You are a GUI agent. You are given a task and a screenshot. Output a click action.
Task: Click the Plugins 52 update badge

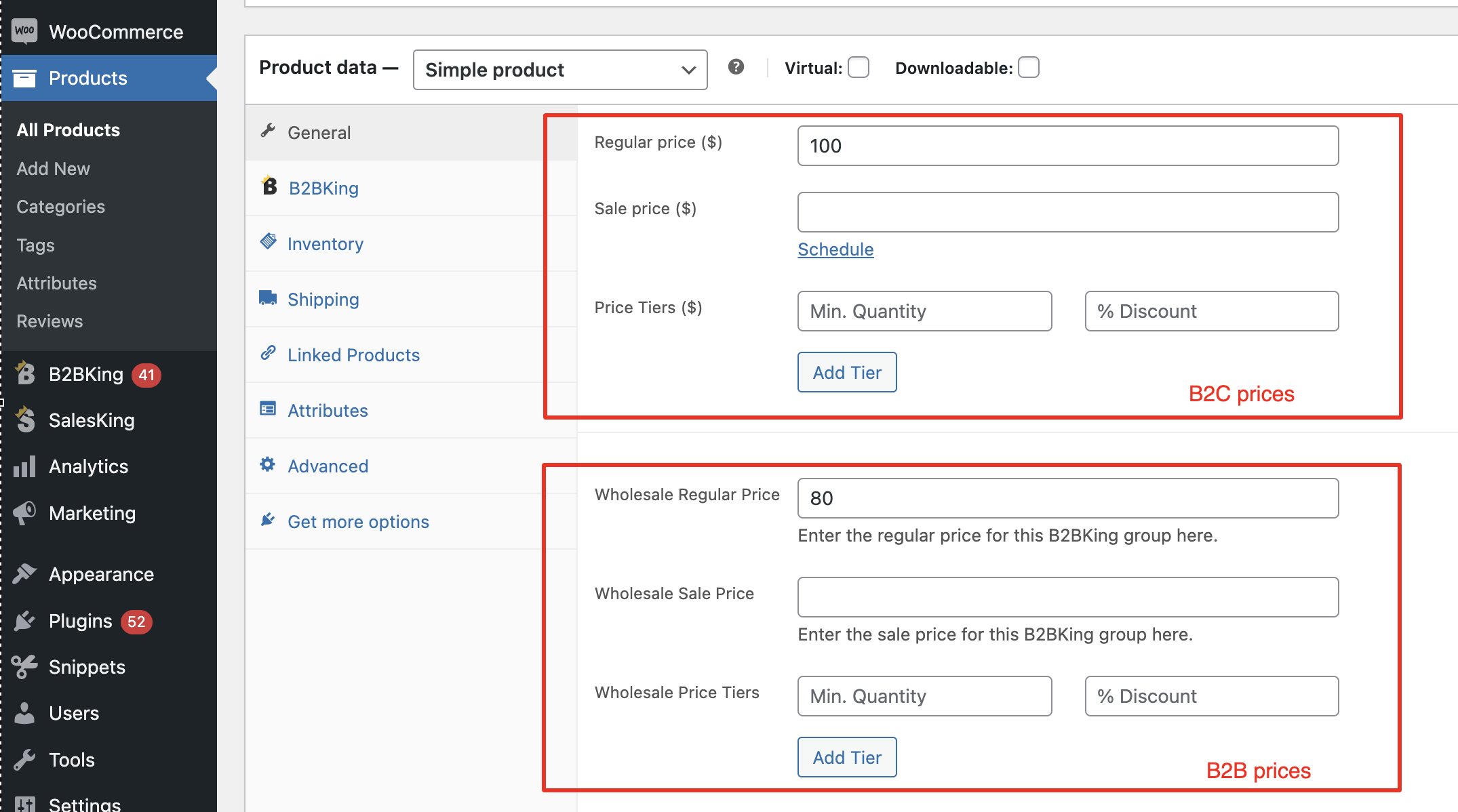tap(136, 622)
